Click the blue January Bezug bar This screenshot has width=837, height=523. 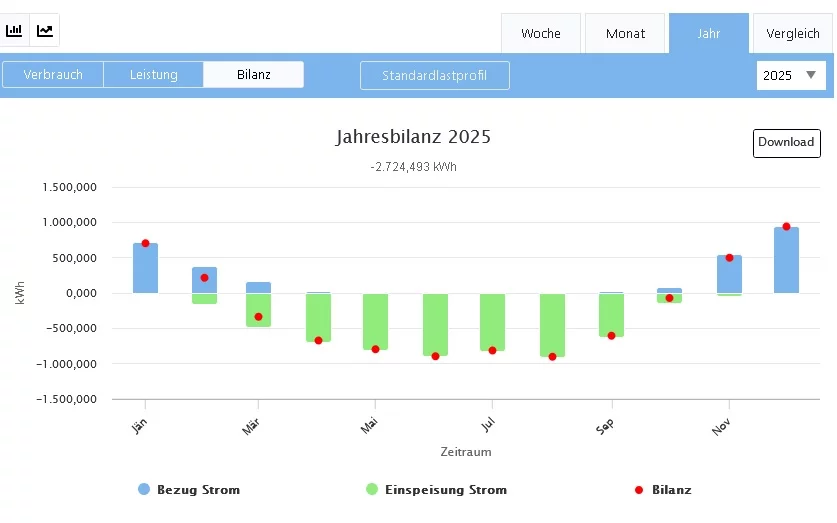[146, 270]
